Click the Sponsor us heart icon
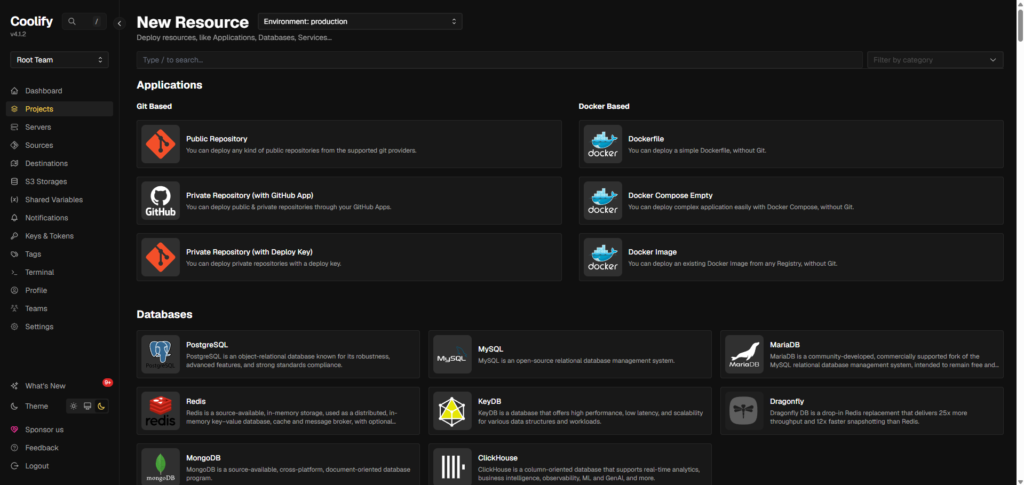The image size is (1024, 485). coord(14,430)
